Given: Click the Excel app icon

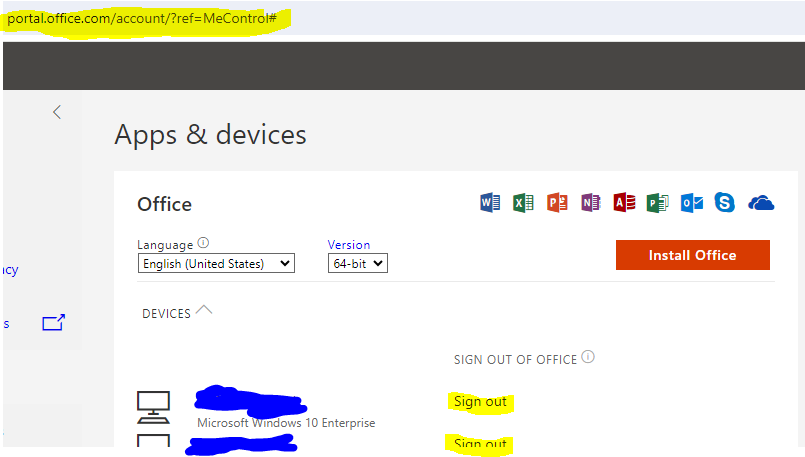Looking at the screenshot, I should tap(523, 203).
